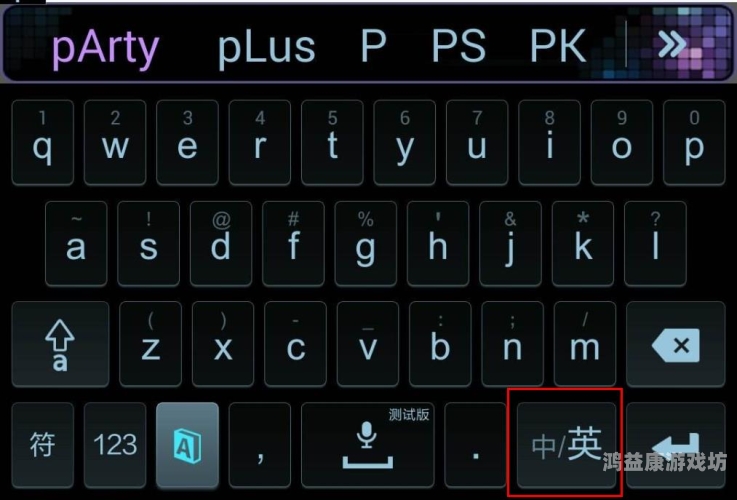This screenshot has height=500, width=737.
Task: Choose the pArty candidate suggestion
Action: [105, 47]
